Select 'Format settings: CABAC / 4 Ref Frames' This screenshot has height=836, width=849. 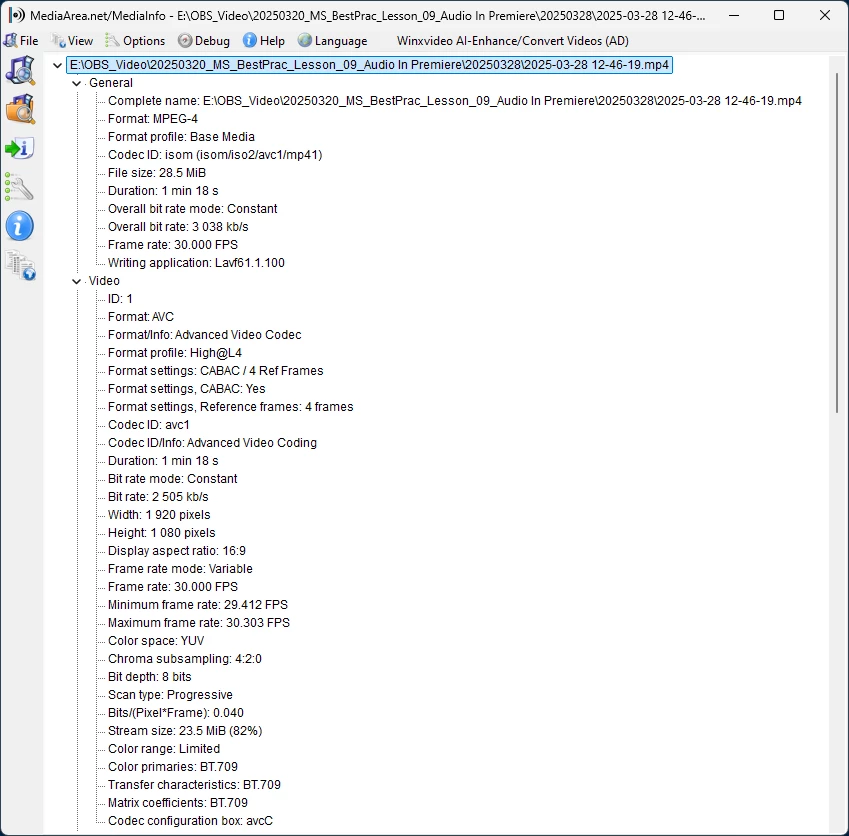[x=215, y=371]
